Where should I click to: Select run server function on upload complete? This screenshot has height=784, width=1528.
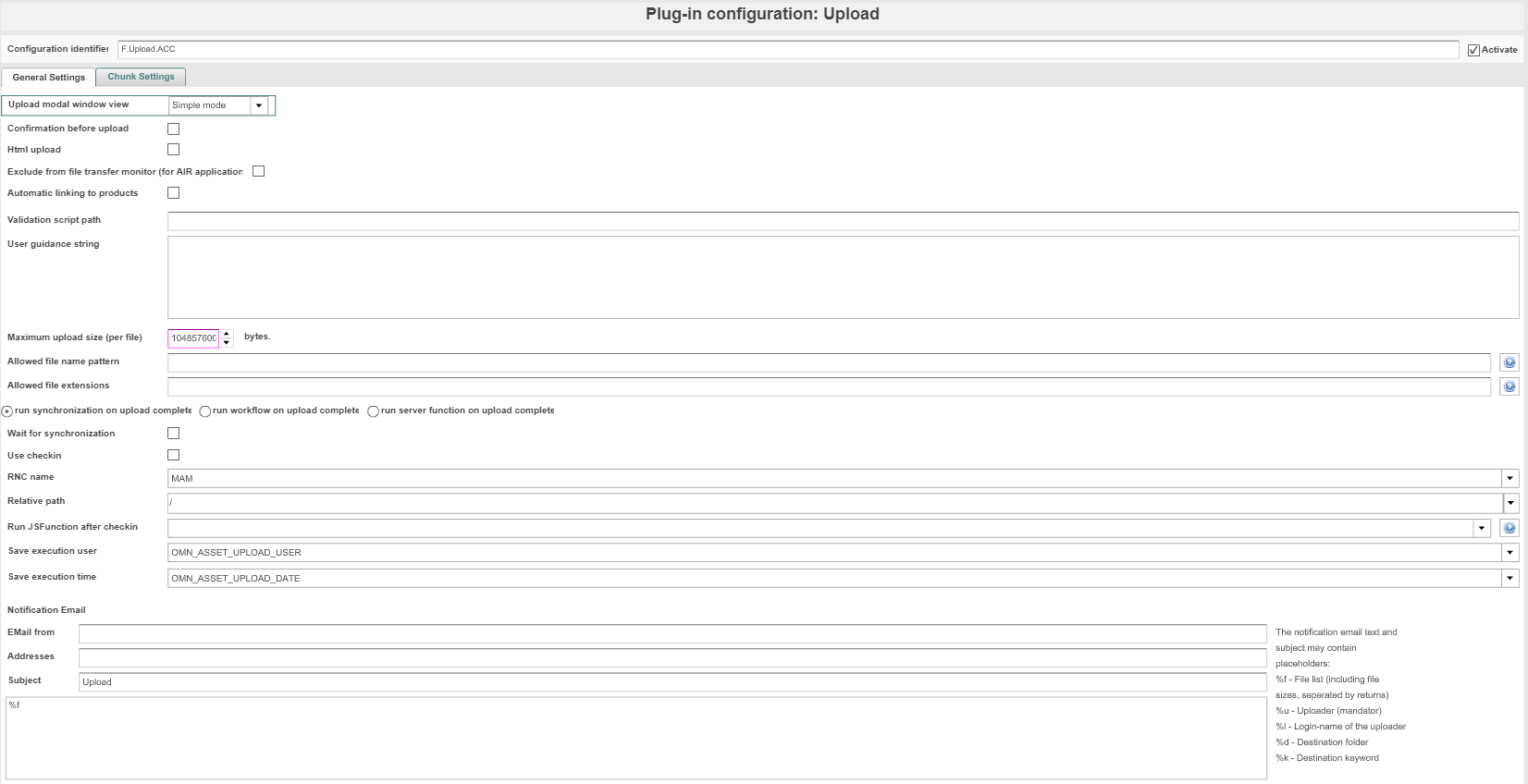click(x=373, y=411)
